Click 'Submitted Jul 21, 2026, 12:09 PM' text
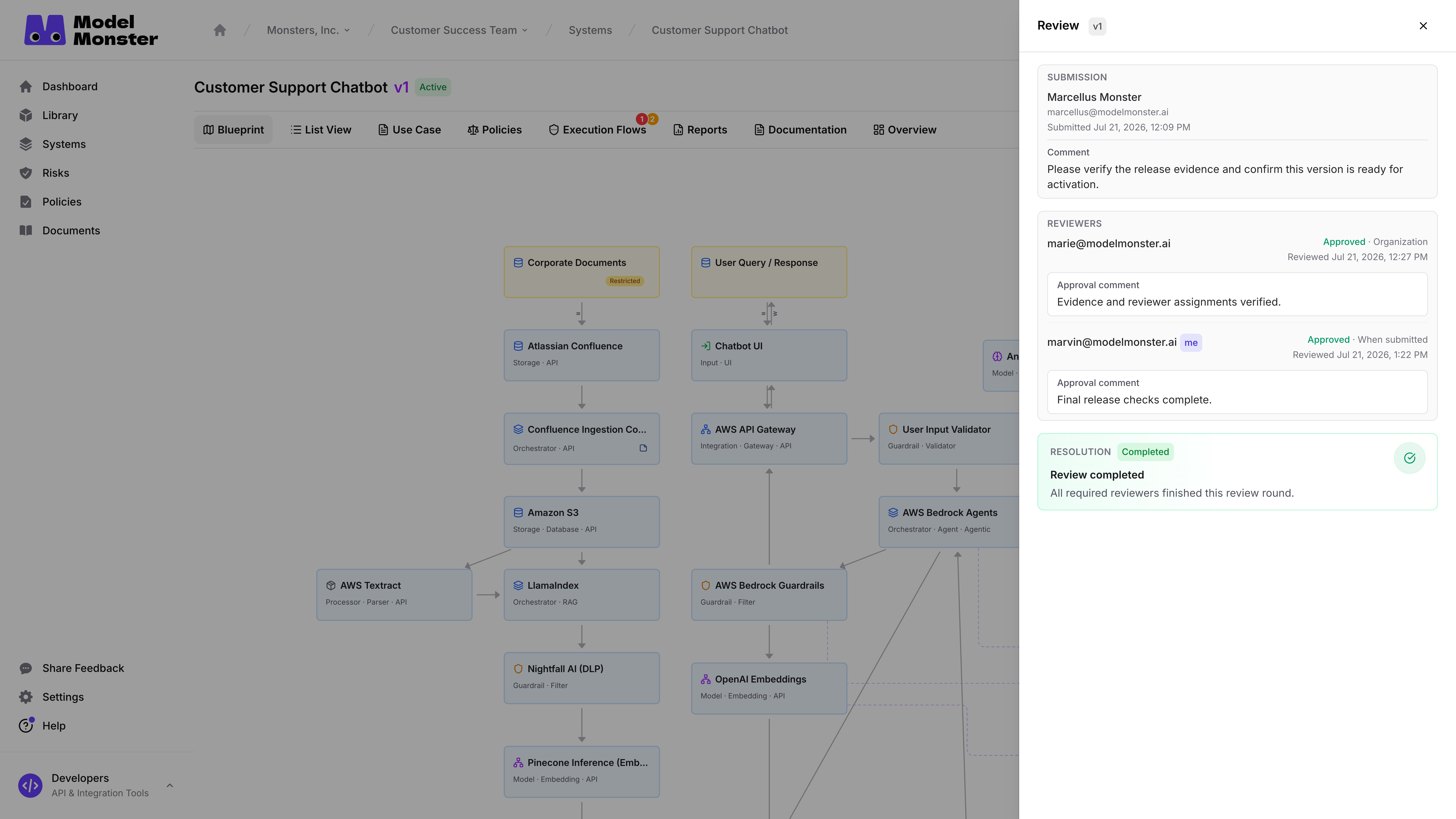The width and height of the screenshot is (1456, 819). coord(1119,127)
